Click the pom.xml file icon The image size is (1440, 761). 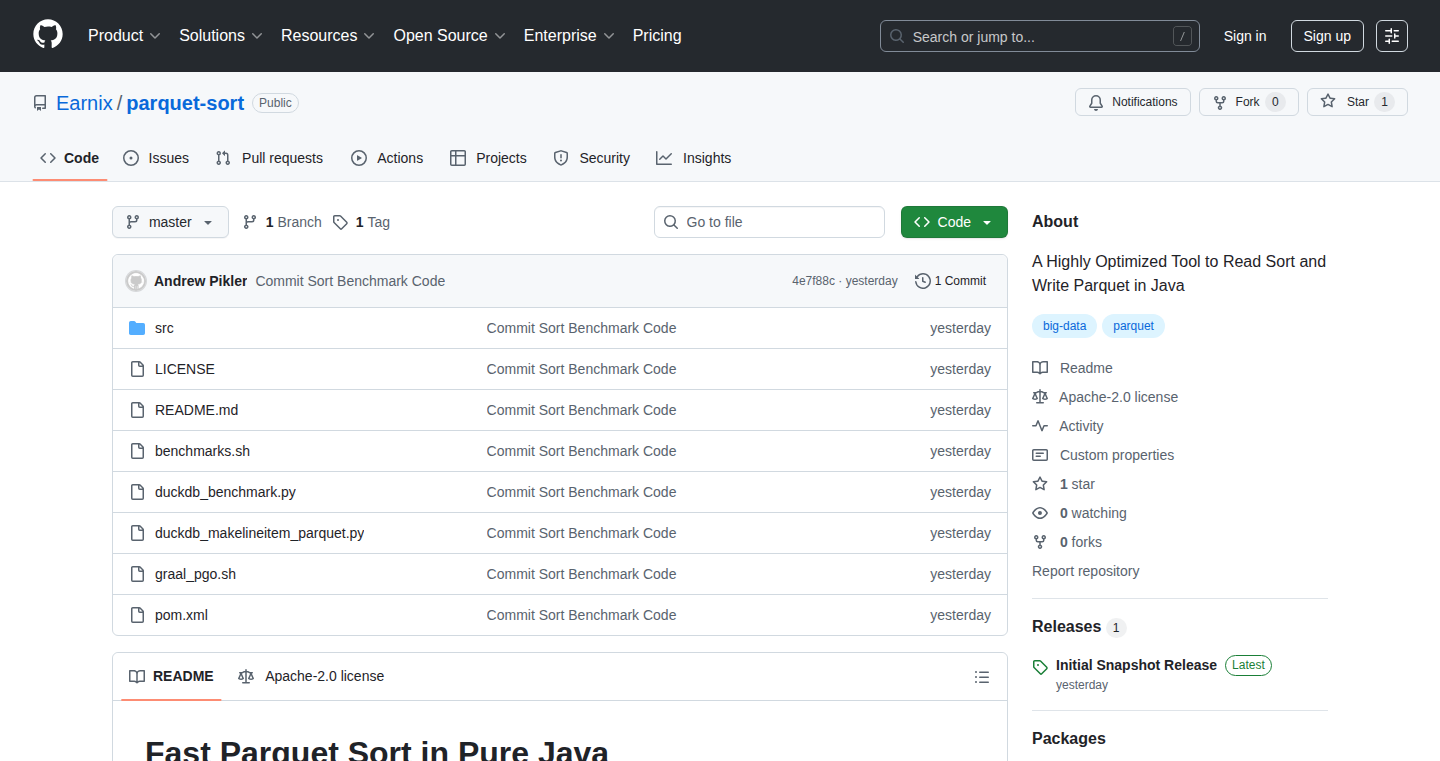coord(137,615)
